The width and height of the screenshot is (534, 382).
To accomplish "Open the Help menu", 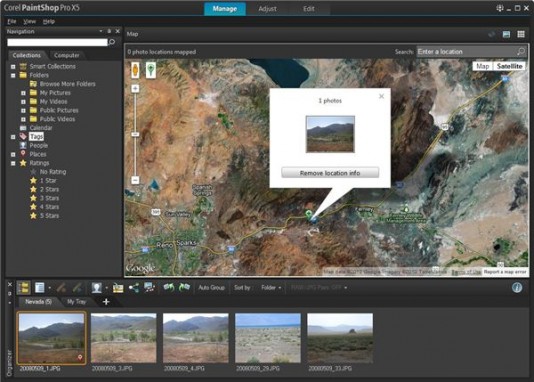I will point(49,21).
